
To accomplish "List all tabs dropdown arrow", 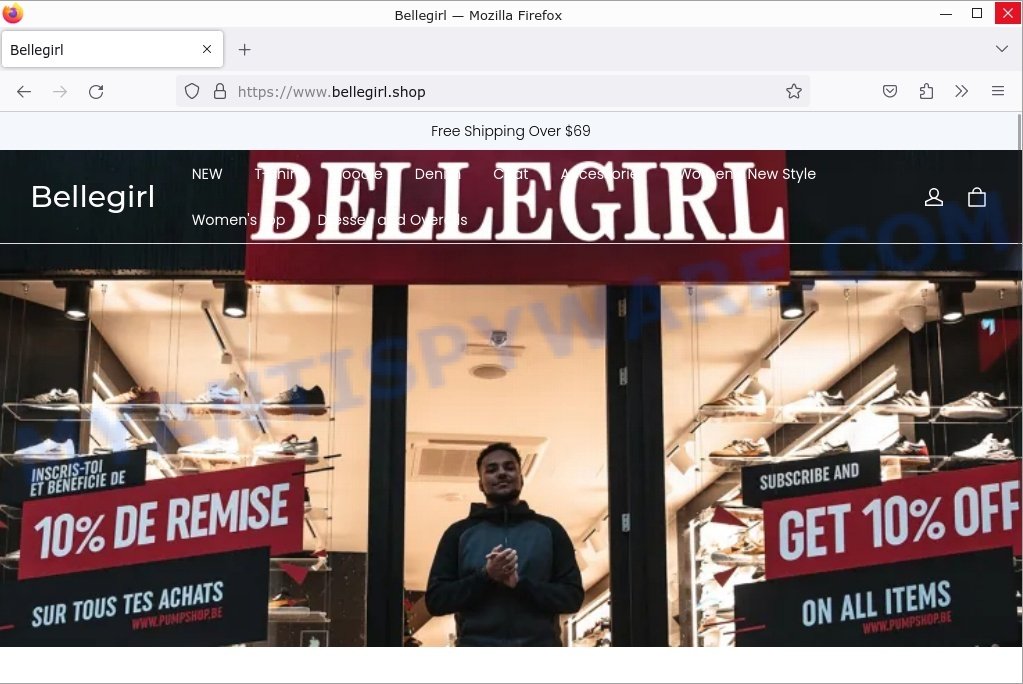I will [1001, 49].
